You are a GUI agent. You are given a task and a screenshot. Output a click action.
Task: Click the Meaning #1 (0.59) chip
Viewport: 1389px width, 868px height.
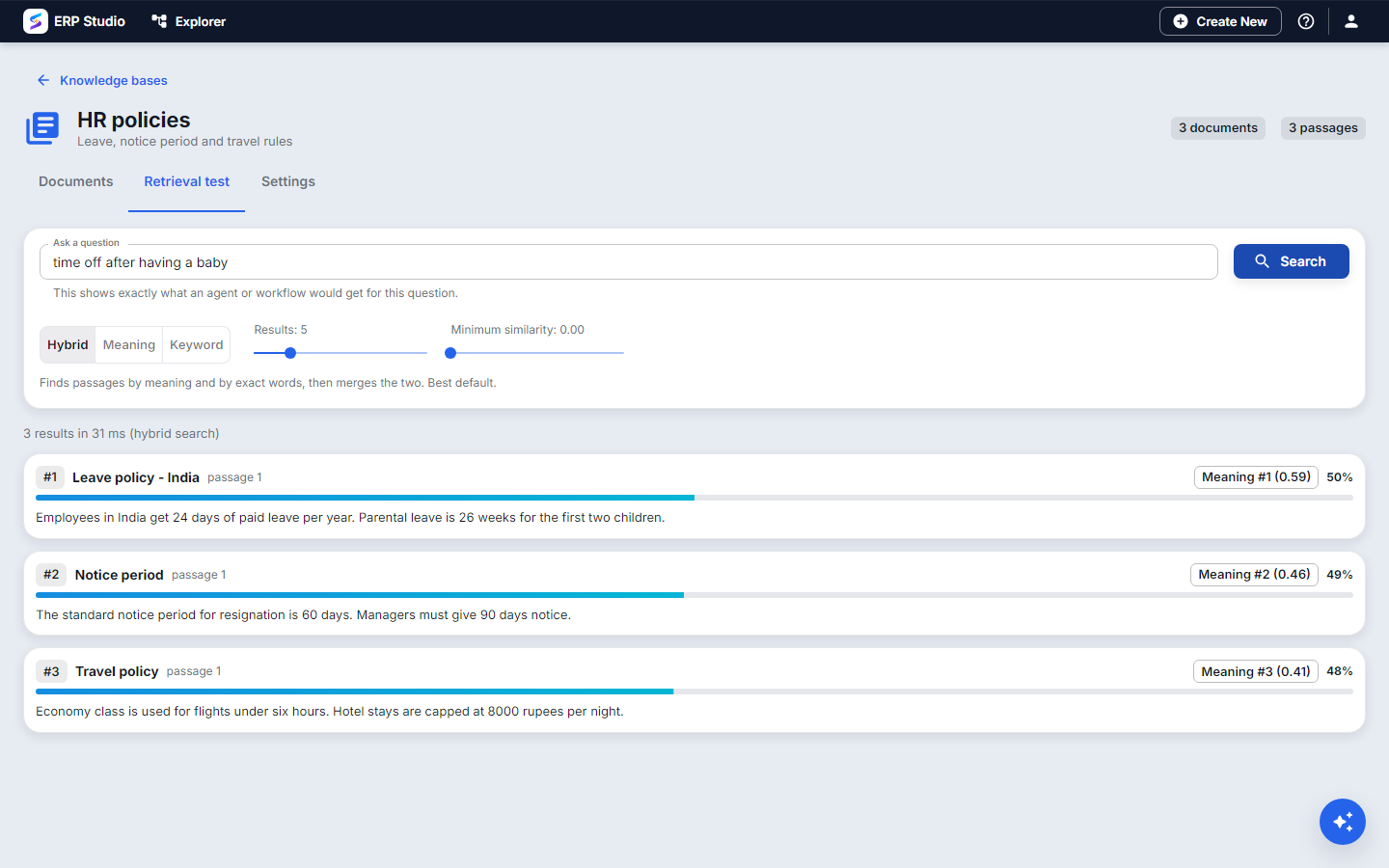pyautogui.click(x=1256, y=477)
